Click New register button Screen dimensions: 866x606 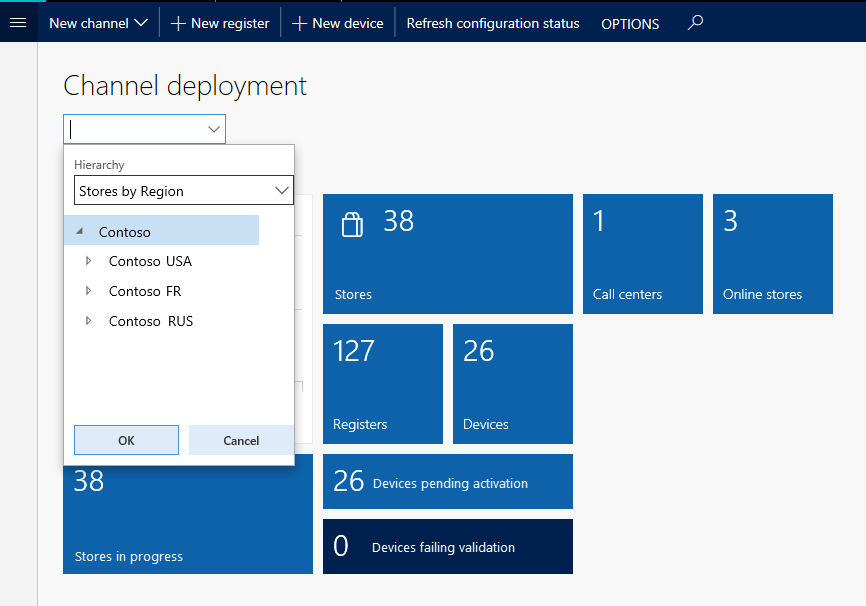click(220, 23)
